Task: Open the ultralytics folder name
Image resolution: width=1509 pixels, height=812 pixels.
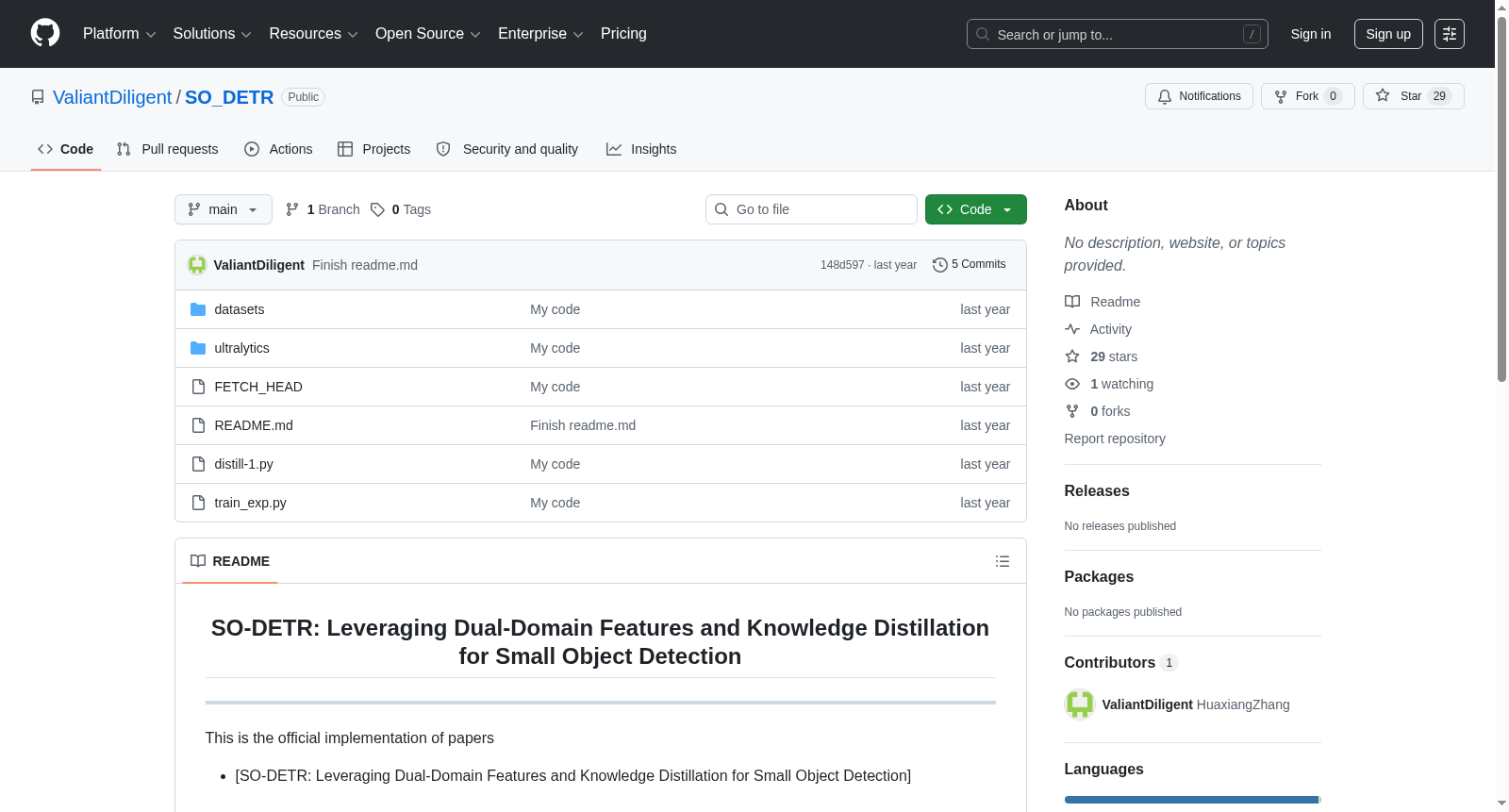Action: [241, 348]
